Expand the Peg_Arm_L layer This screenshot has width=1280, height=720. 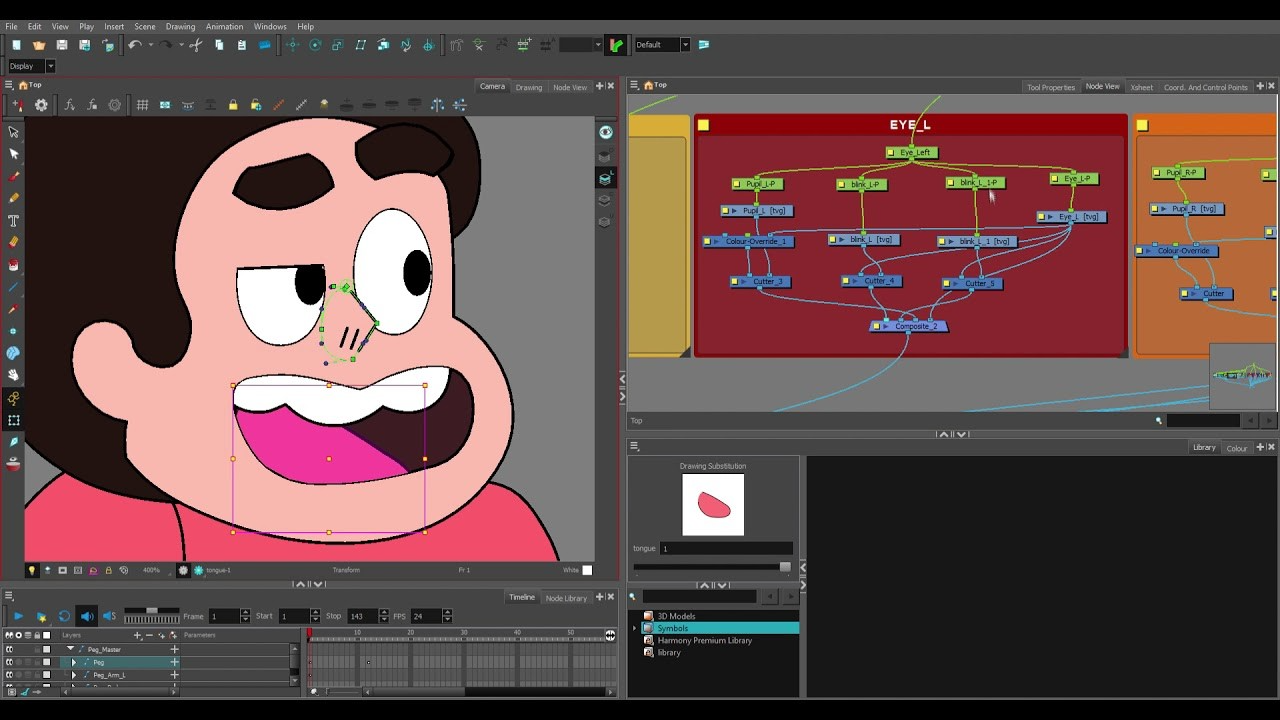(73, 675)
